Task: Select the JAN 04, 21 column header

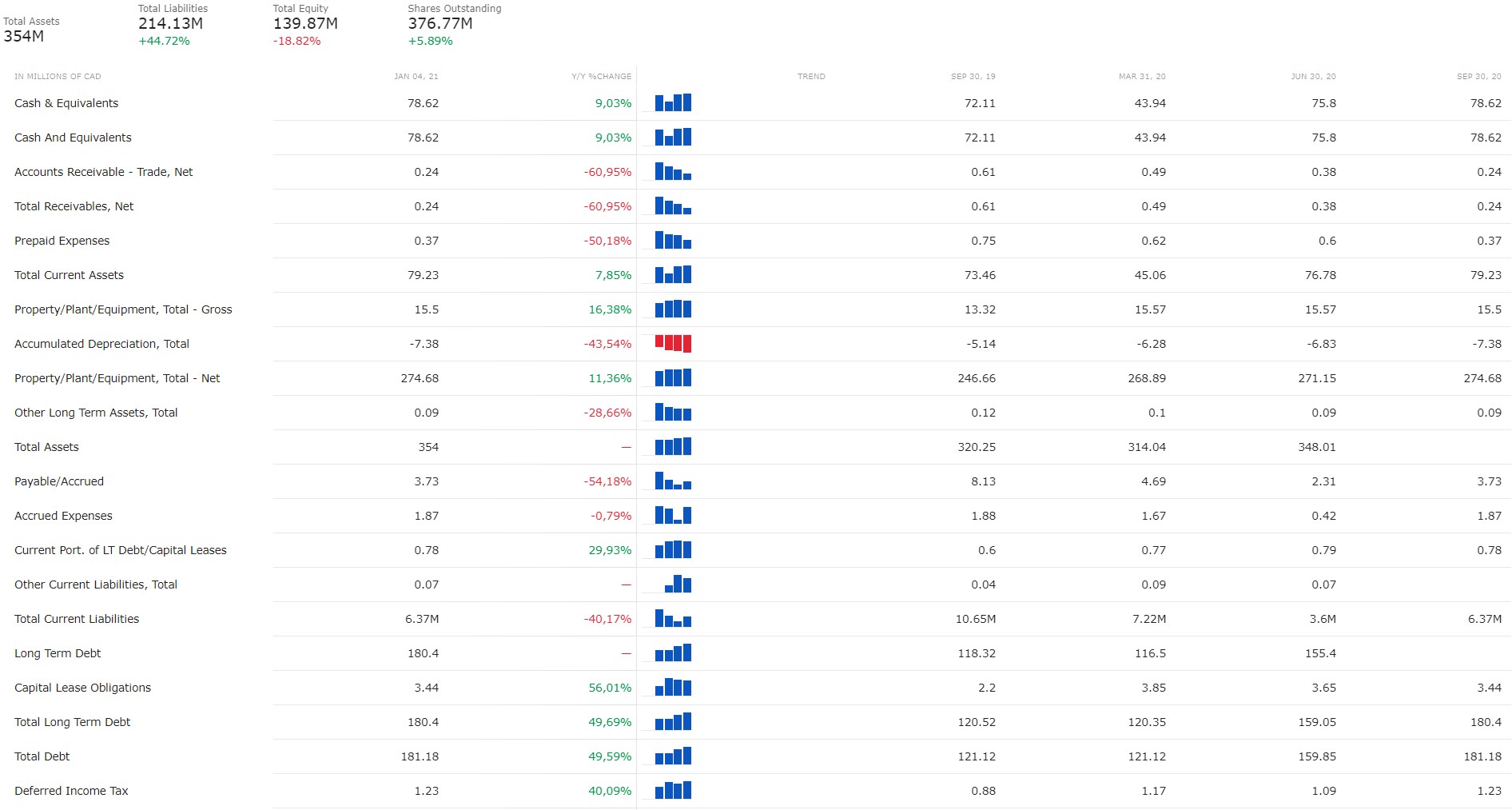Action: 416,77
